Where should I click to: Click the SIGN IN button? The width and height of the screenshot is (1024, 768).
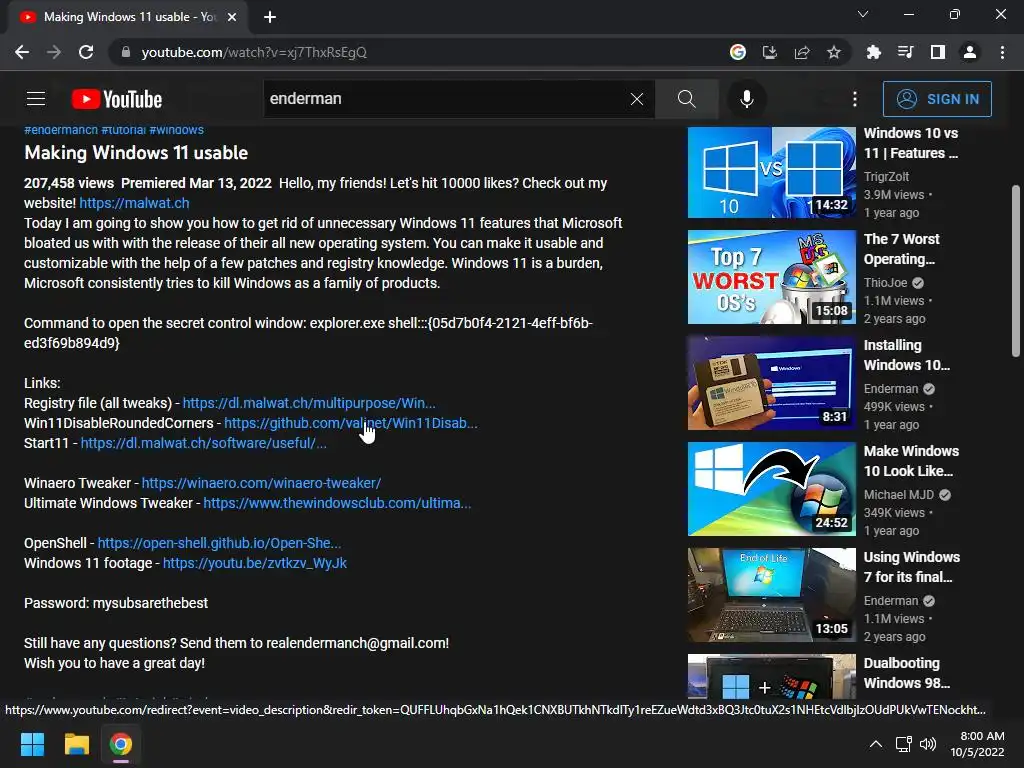click(937, 99)
